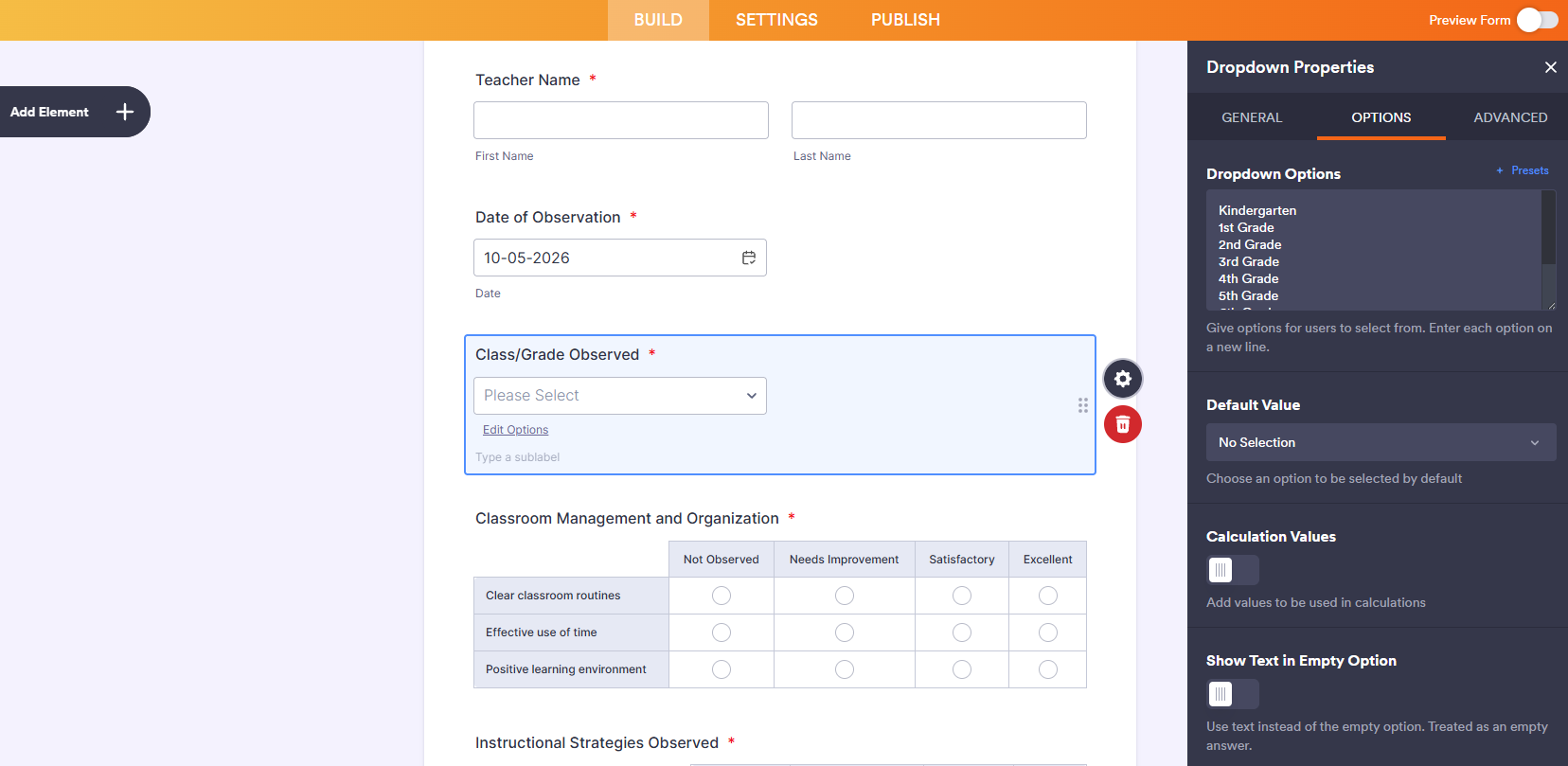Delete the Class/Grade Observed field with the trash icon
Image resolution: width=1568 pixels, height=766 pixels.
(1123, 424)
